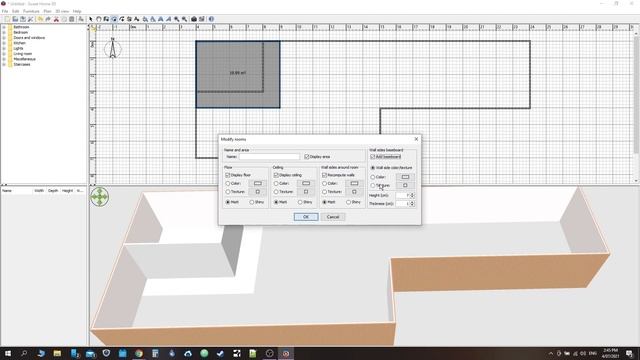The height and width of the screenshot is (360, 640).
Task: Click the Zoom in magnifier icon
Action: 176,19
